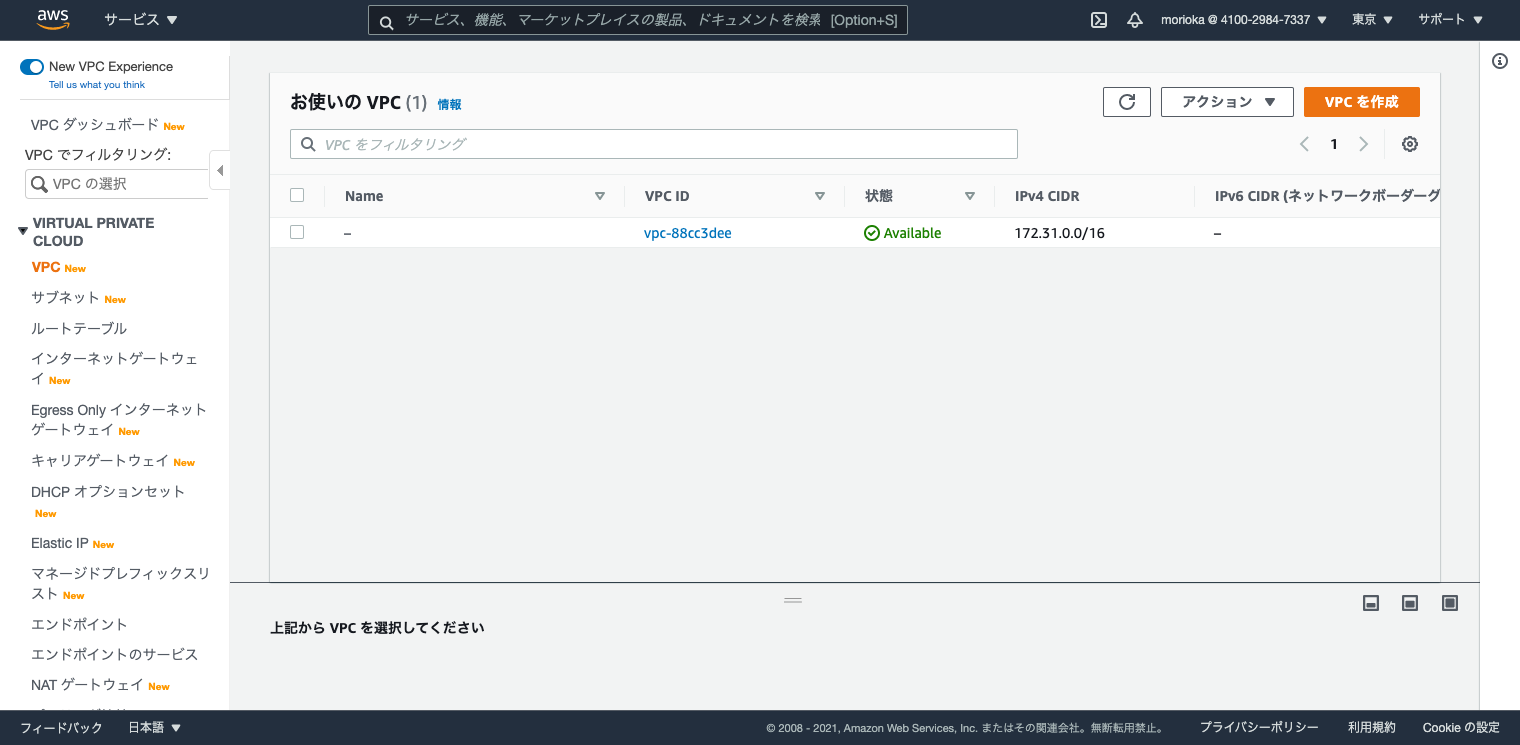Sort by VPC ID column arrow
Screen dimensions: 1520x745
[x=820, y=196]
